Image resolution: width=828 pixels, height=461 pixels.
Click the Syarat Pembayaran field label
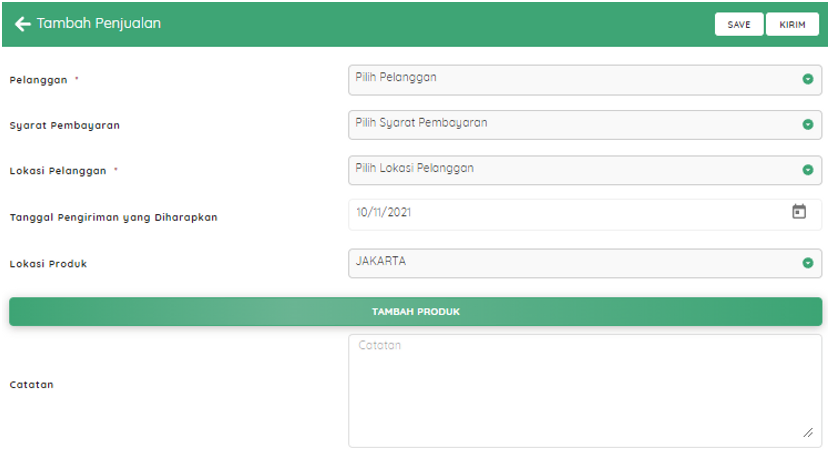[64, 126]
